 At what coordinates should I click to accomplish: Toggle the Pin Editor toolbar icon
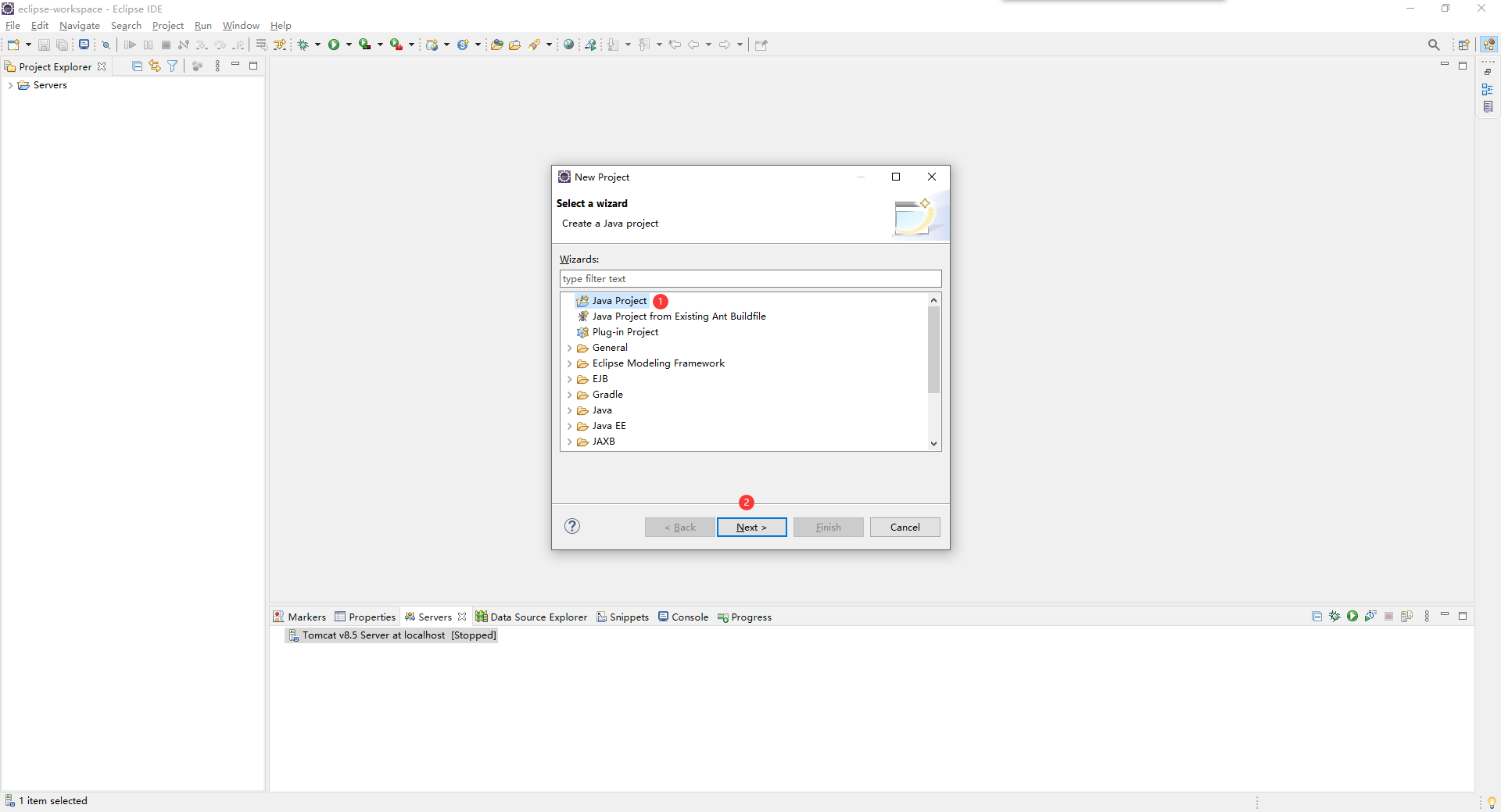coord(761,45)
